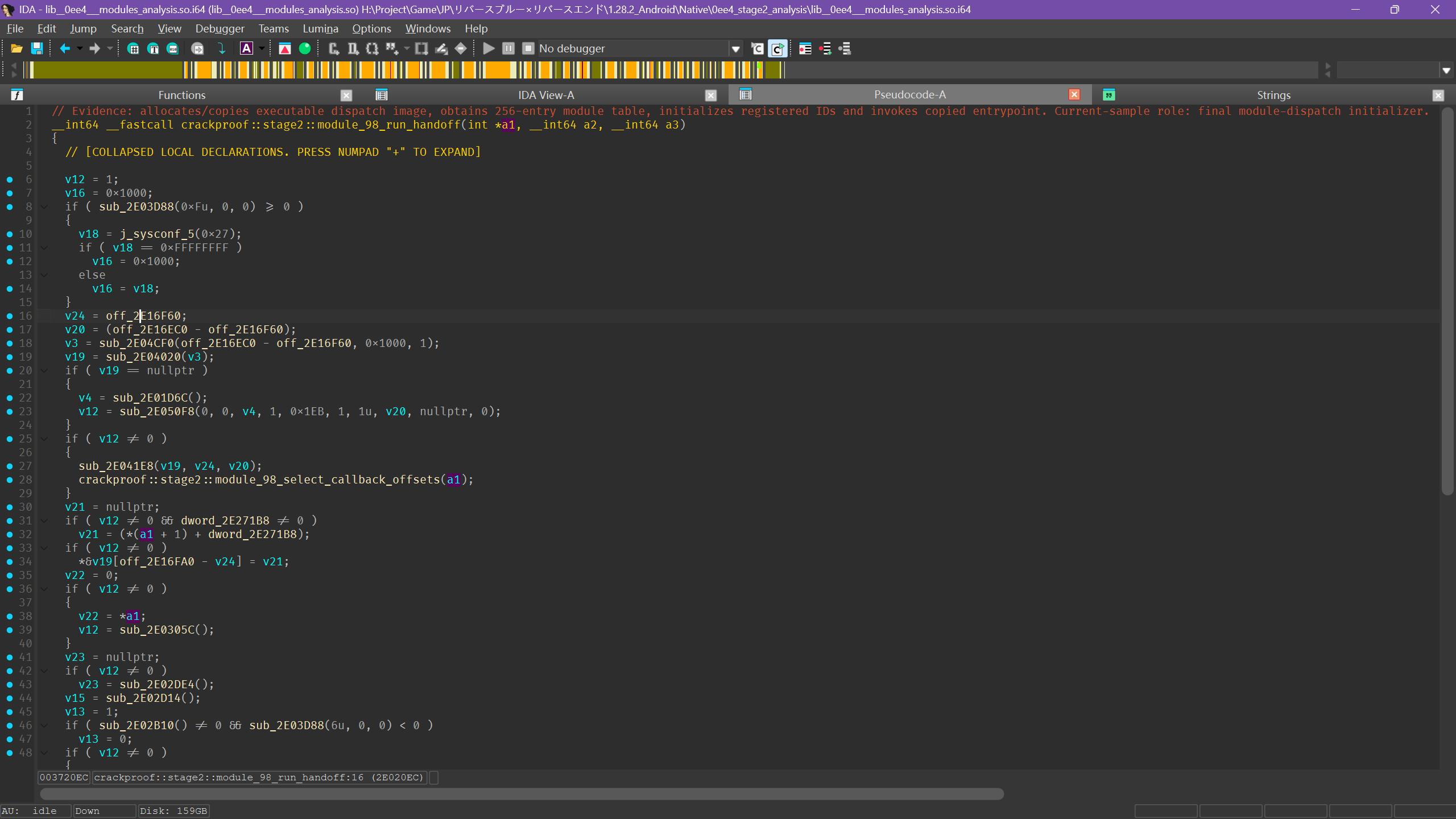Open the Windows menu
Screen dimensions: 1456x819
[x=428, y=28]
